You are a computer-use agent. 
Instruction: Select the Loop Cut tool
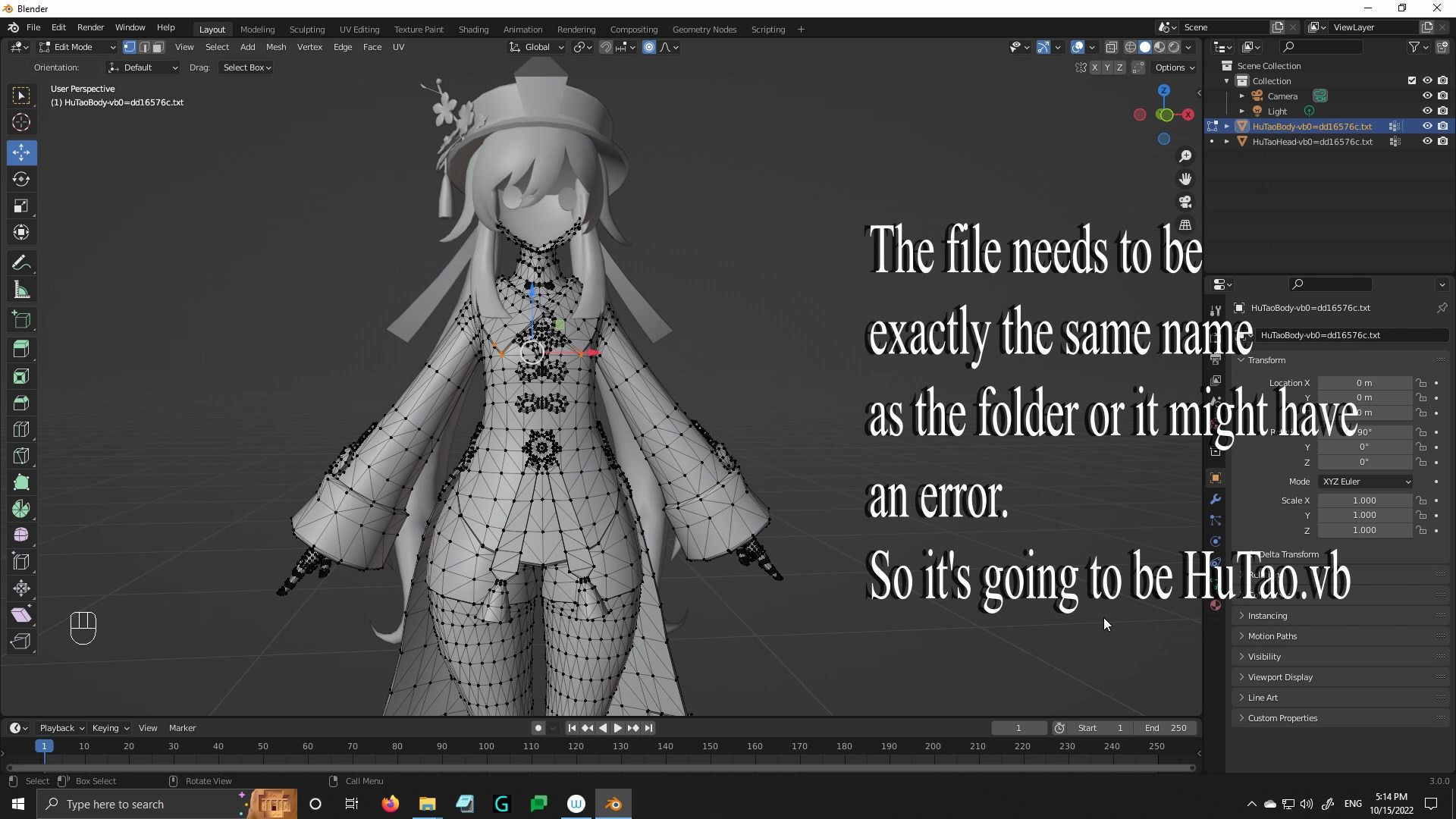tap(21, 429)
